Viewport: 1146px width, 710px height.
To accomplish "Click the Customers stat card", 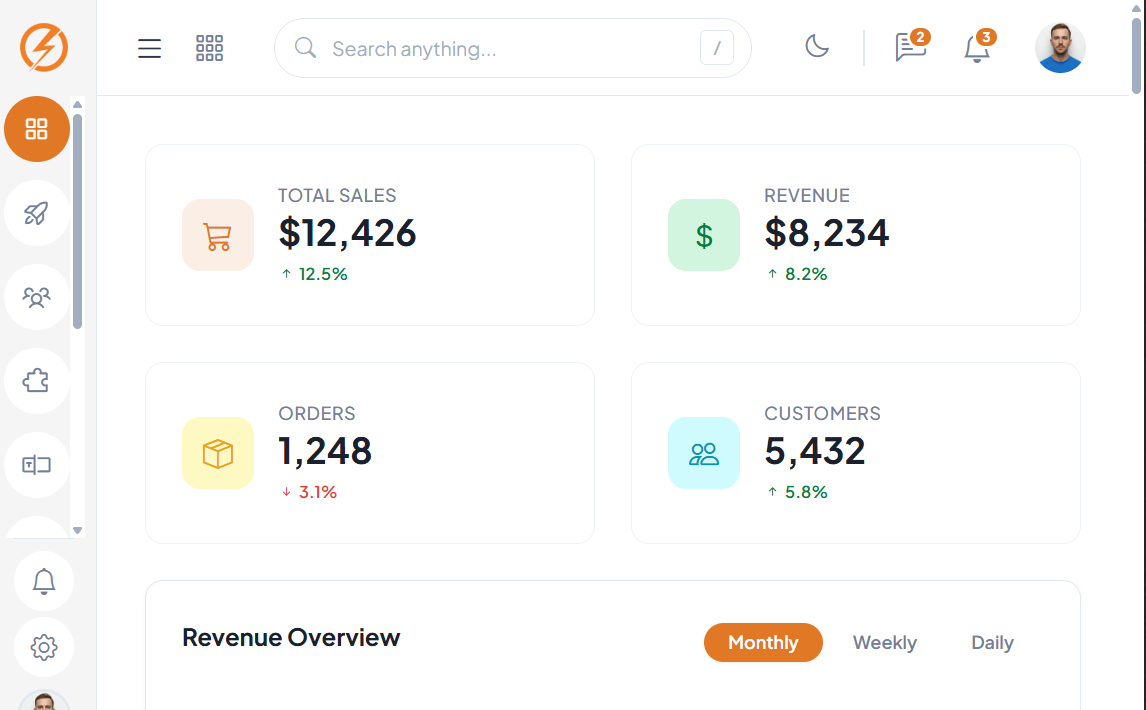I will click(x=856, y=452).
